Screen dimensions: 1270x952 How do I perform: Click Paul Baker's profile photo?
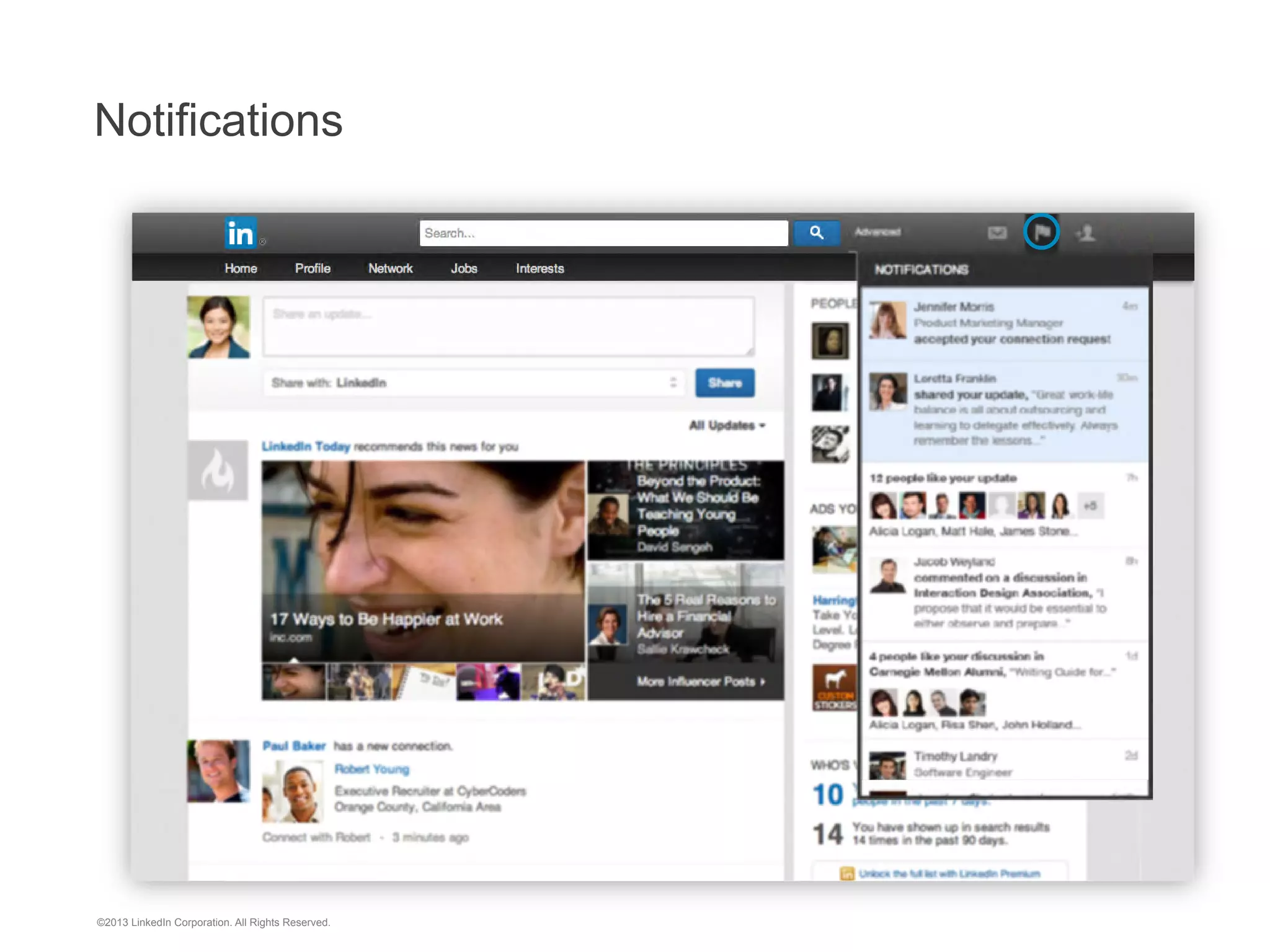pos(218,771)
